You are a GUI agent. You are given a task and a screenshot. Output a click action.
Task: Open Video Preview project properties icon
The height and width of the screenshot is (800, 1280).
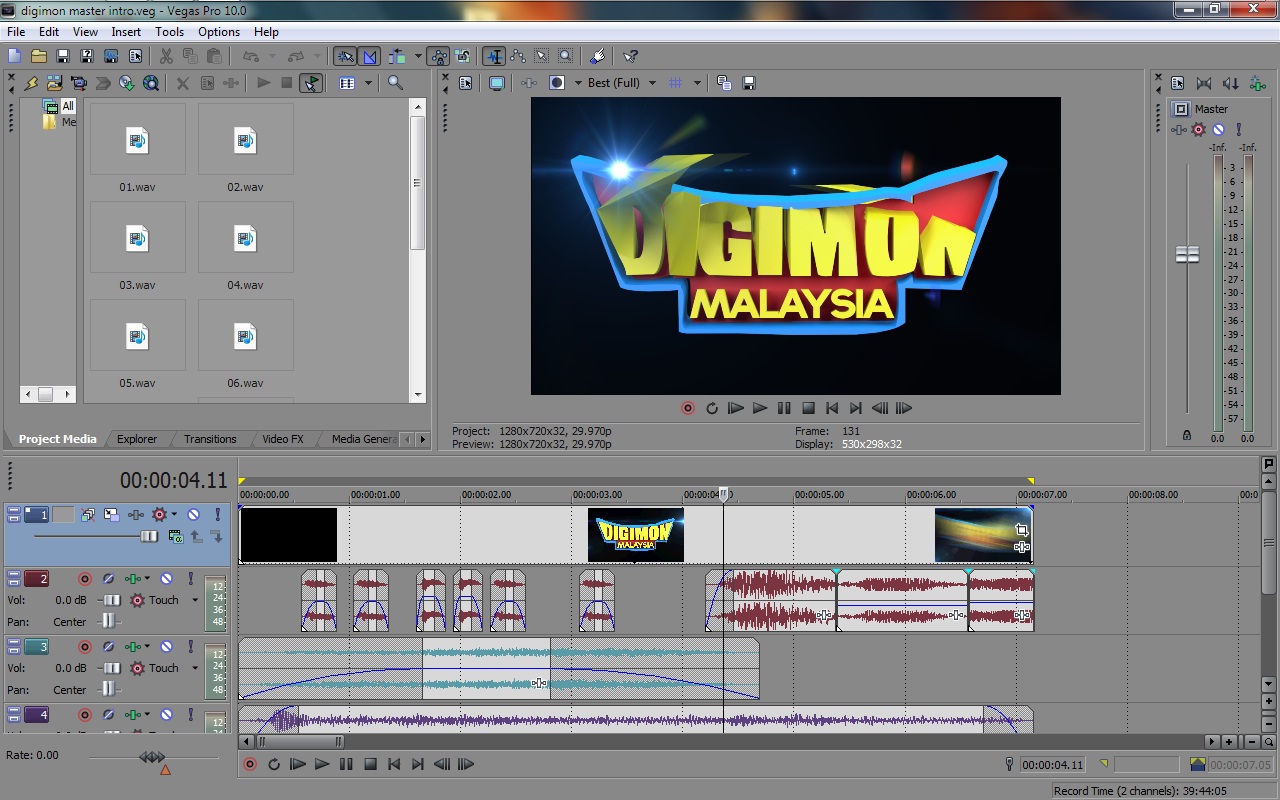[466, 83]
